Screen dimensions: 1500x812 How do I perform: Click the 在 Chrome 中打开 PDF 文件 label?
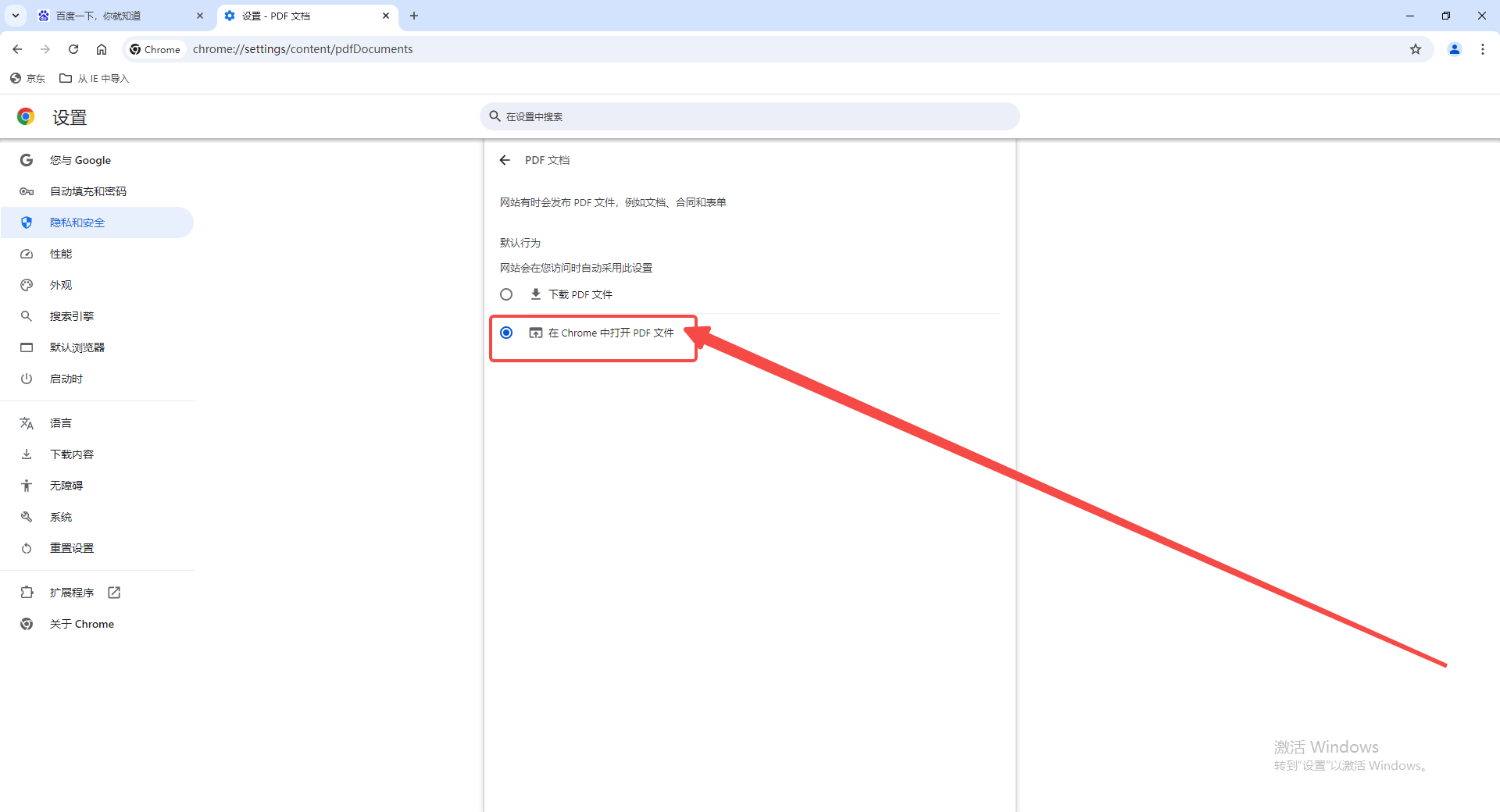611,333
